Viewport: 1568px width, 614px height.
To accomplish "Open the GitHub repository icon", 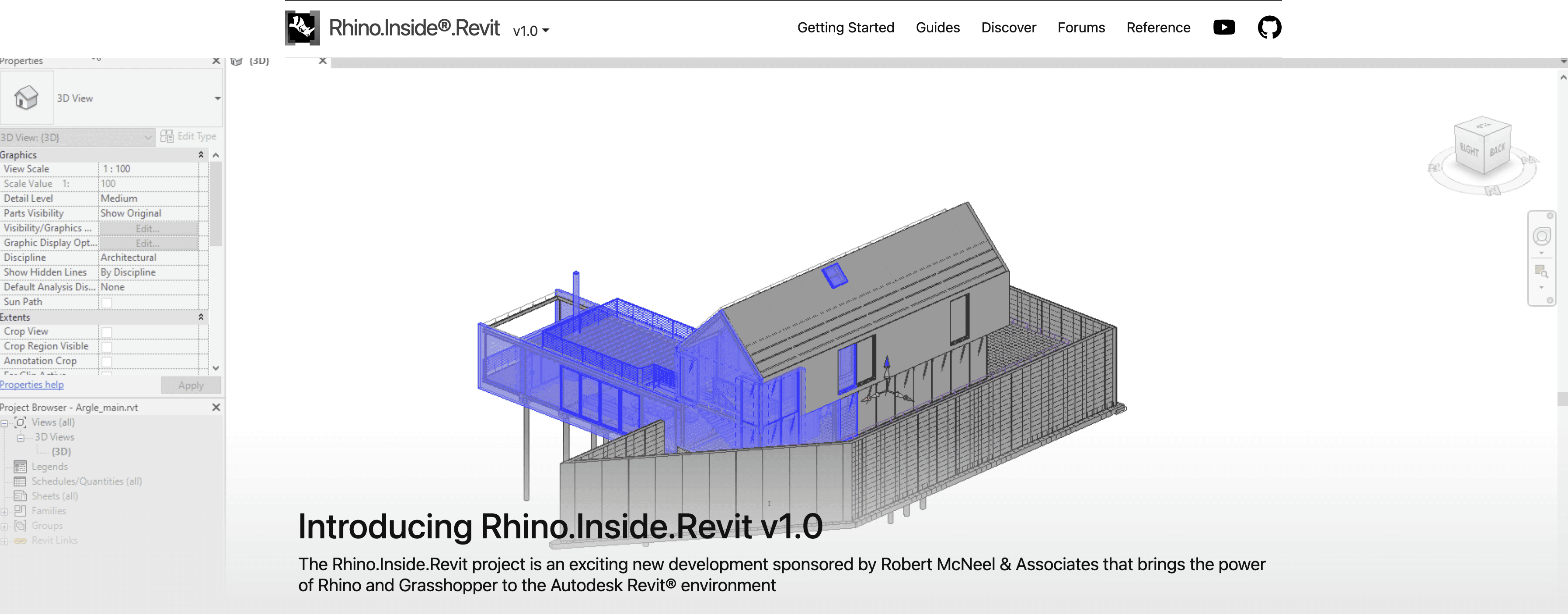I will coord(1270,27).
